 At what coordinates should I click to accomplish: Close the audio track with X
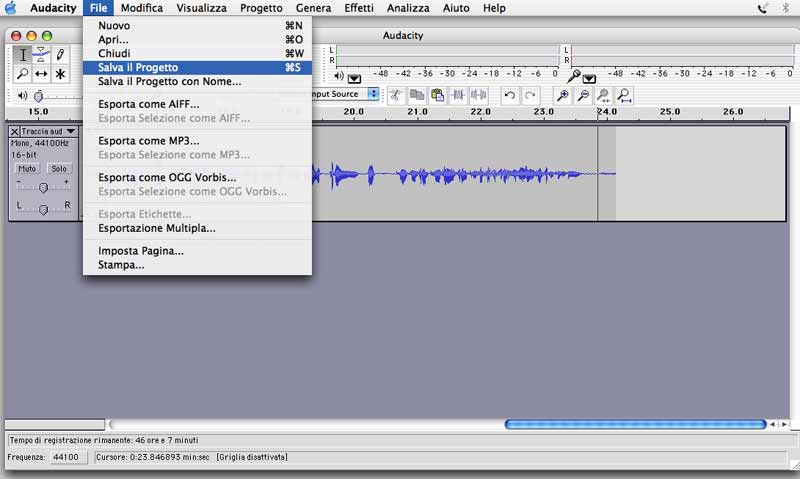click(x=15, y=132)
